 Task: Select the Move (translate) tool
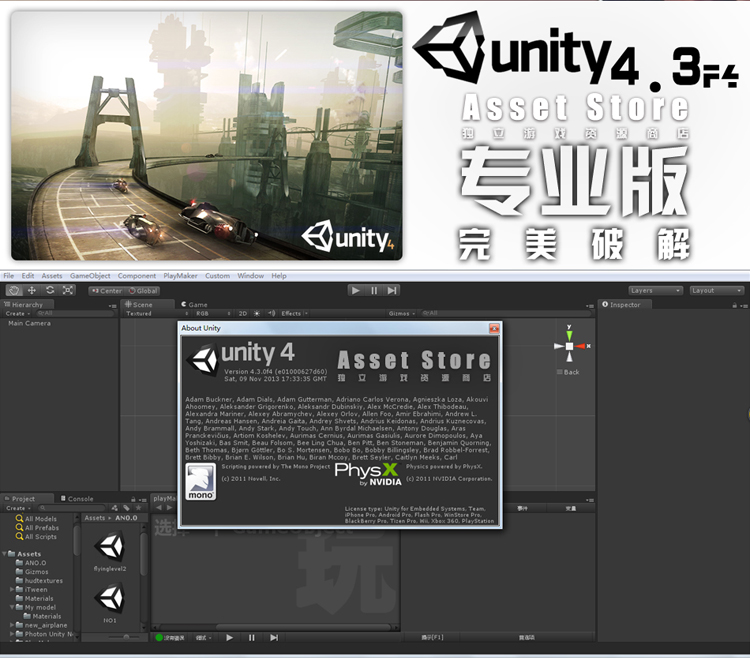click(x=32, y=290)
